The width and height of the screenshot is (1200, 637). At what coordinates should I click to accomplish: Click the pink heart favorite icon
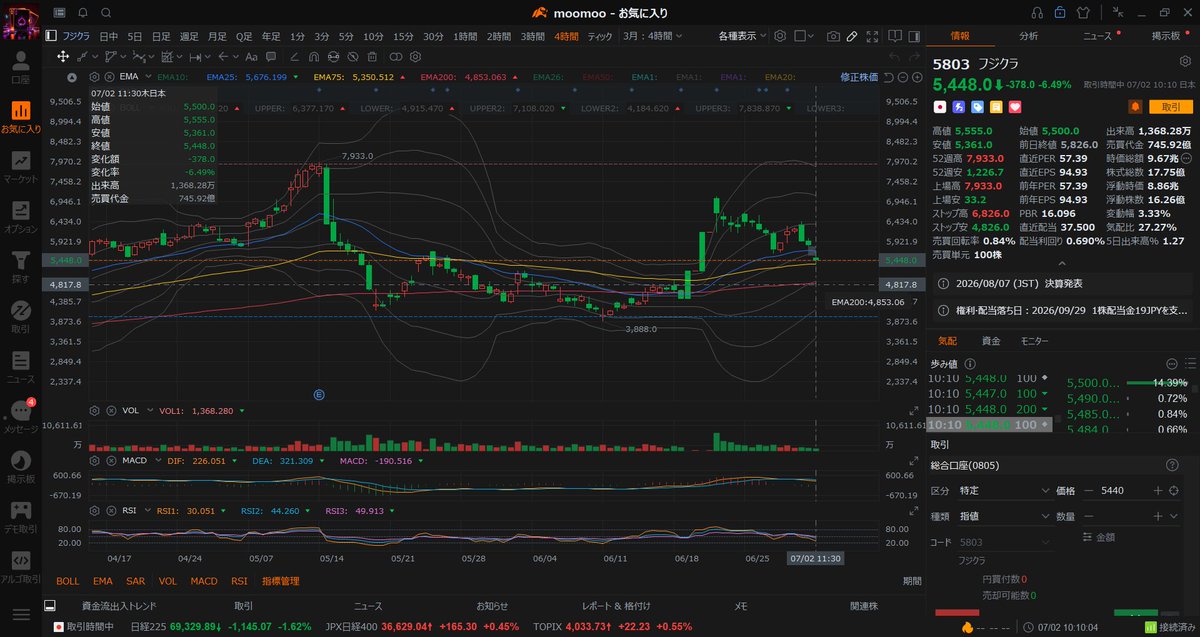coord(1015,106)
